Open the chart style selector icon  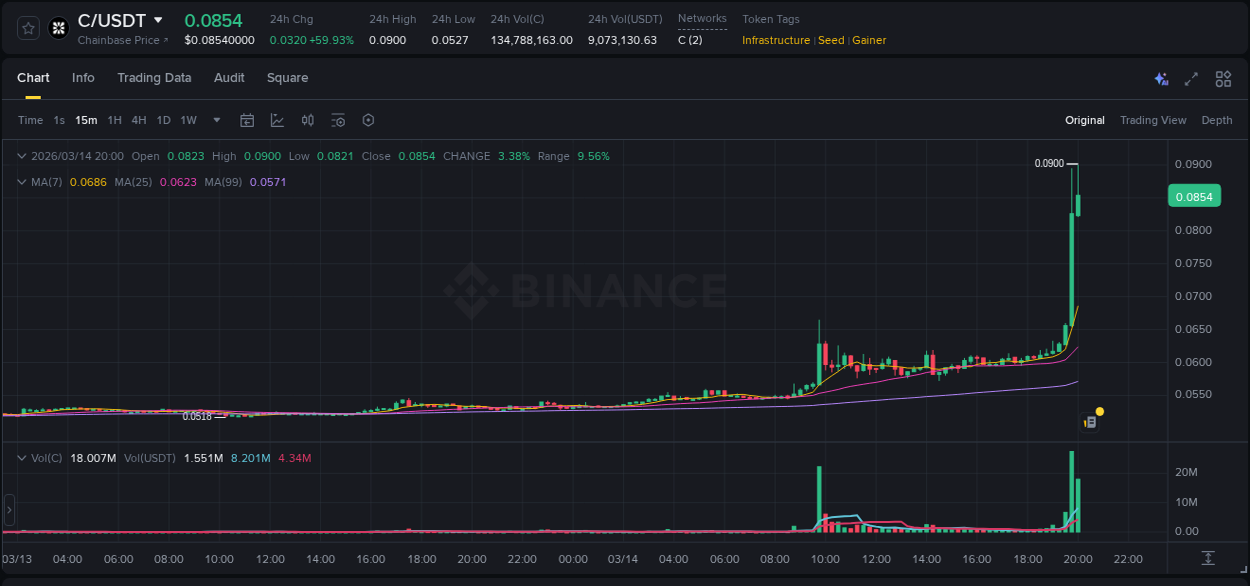point(277,120)
